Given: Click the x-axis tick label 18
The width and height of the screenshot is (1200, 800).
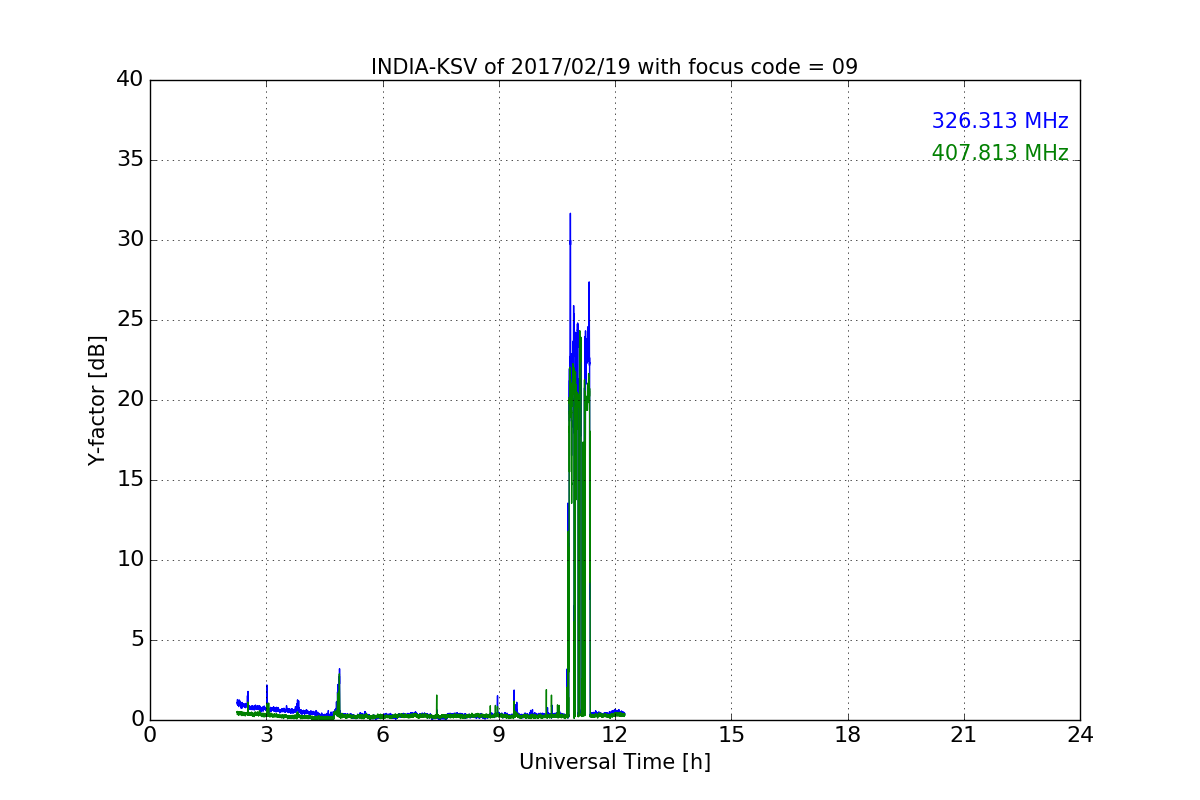Looking at the screenshot, I should click(847, 735).
